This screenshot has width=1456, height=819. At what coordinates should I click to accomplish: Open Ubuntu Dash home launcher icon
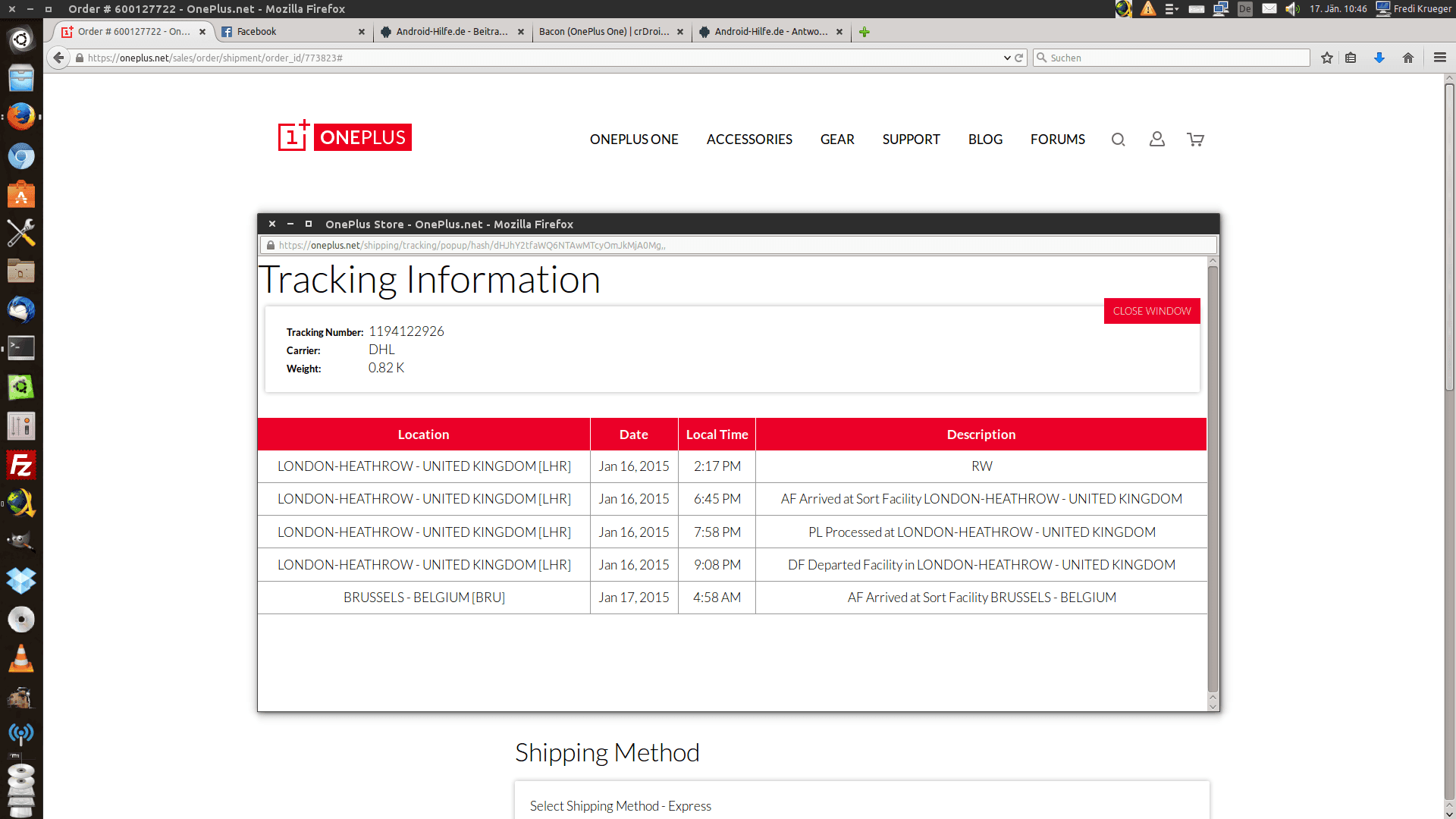[21, 39]
